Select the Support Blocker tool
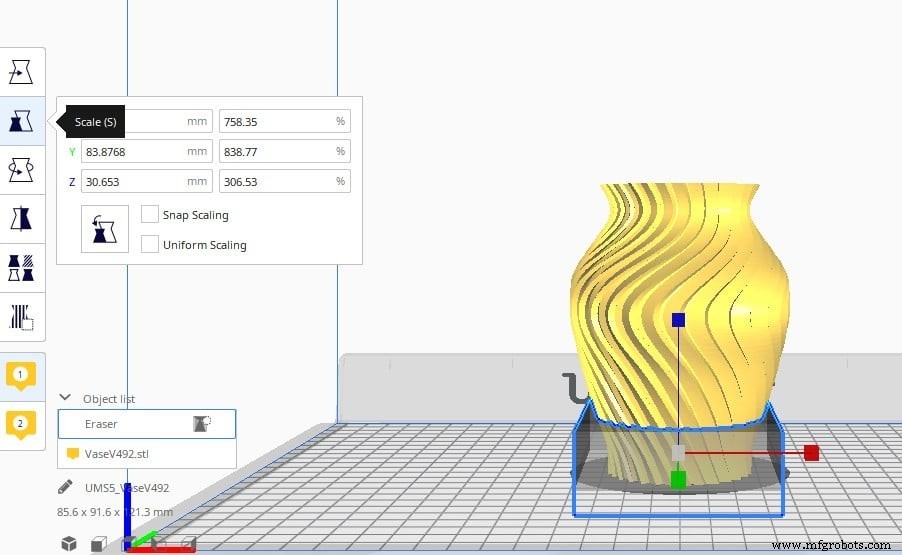This screenshot has height=555, width=902. pos(21,317)
